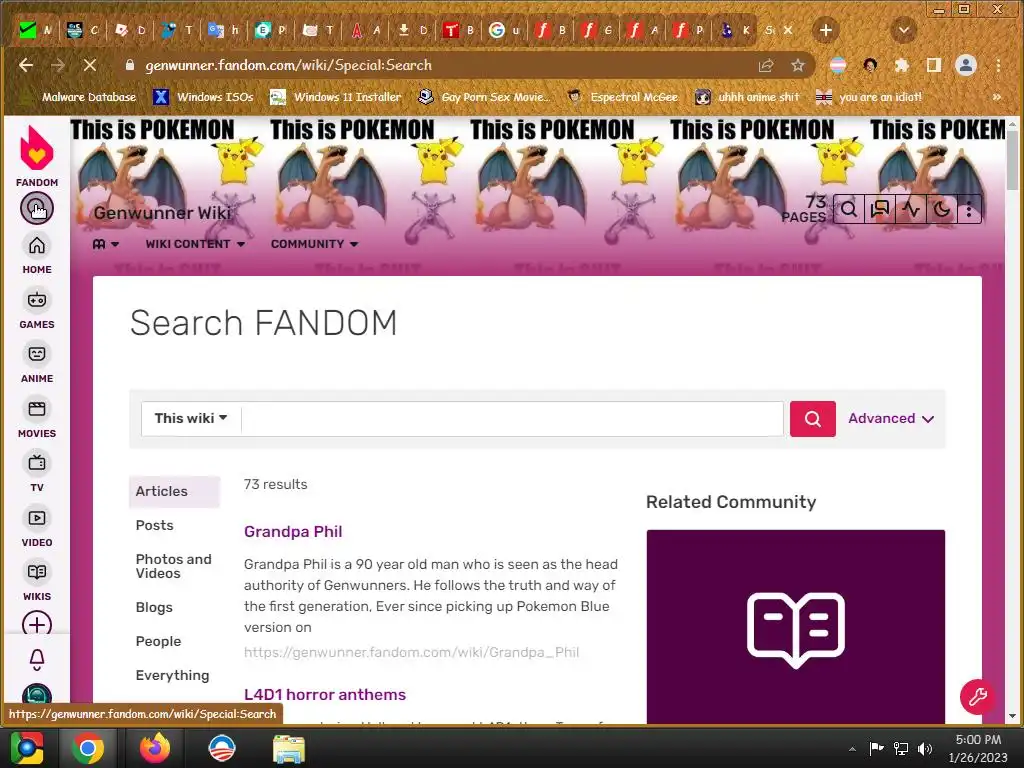Screen dimensions: 1024x768
Task: Open the global search icon under FANDOM
Action: [37, 208]
